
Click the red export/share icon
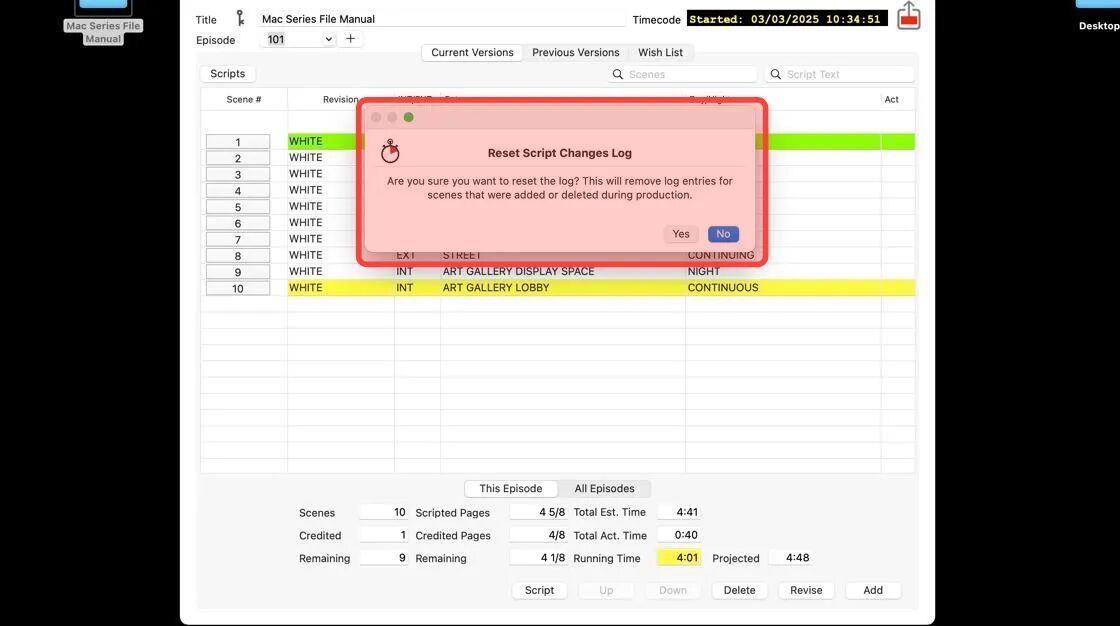909,16
